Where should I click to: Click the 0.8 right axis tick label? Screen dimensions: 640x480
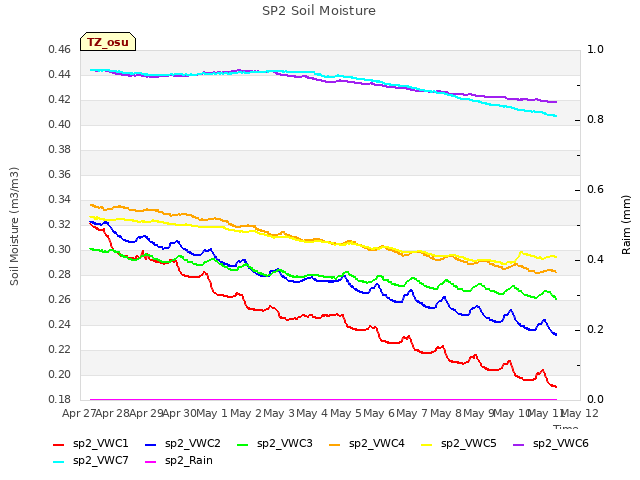pos(595,120)
